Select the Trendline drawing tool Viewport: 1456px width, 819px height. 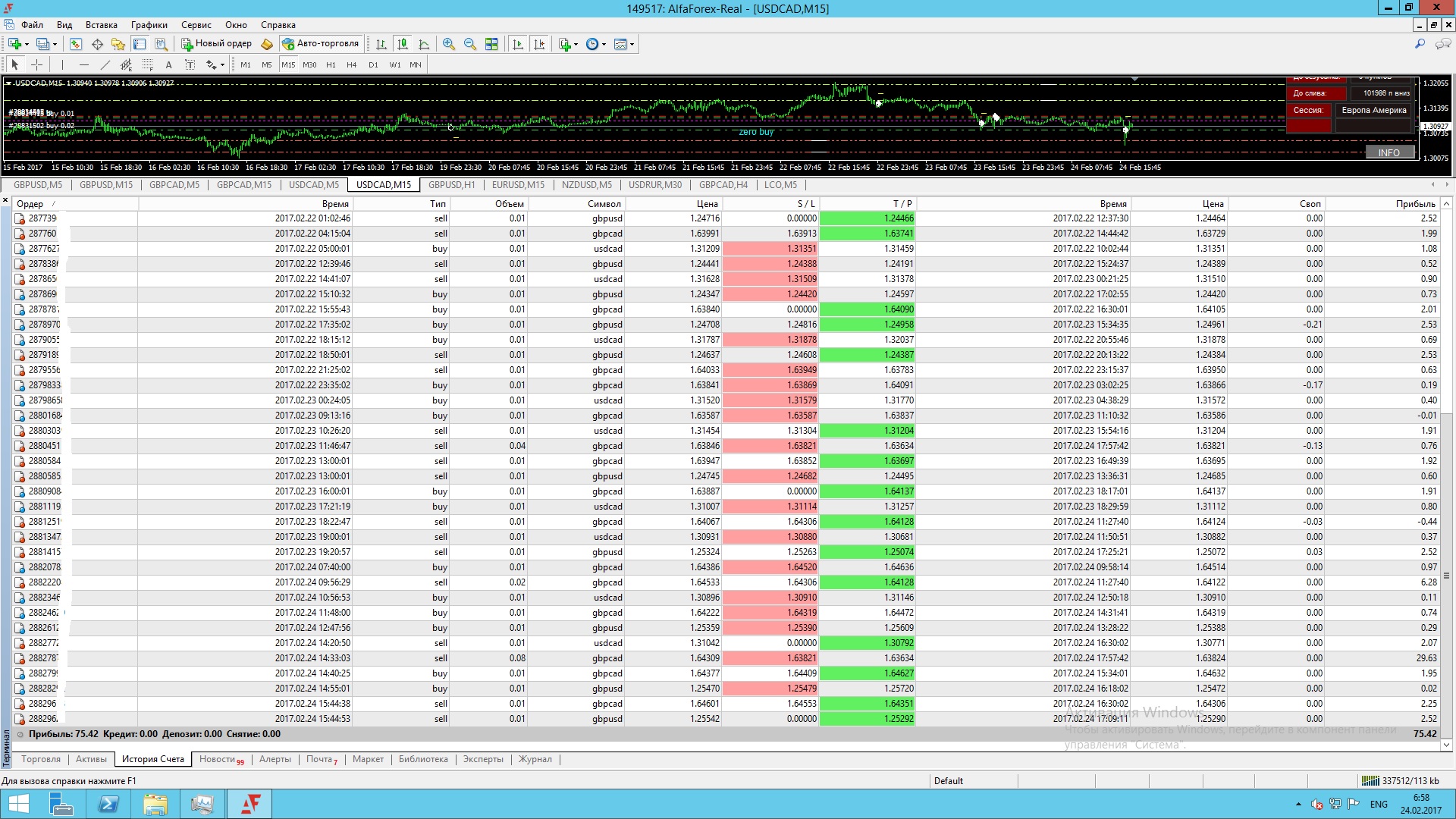point(105,64)
